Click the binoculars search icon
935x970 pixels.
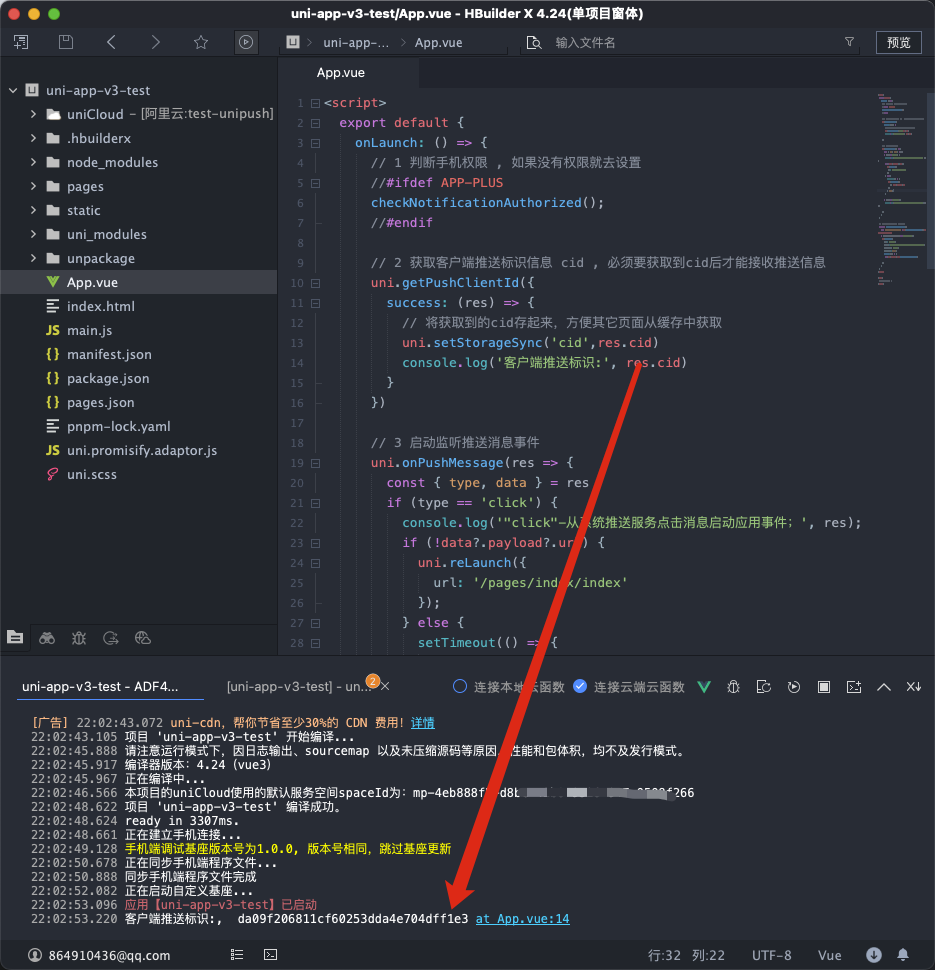[47, 638]
